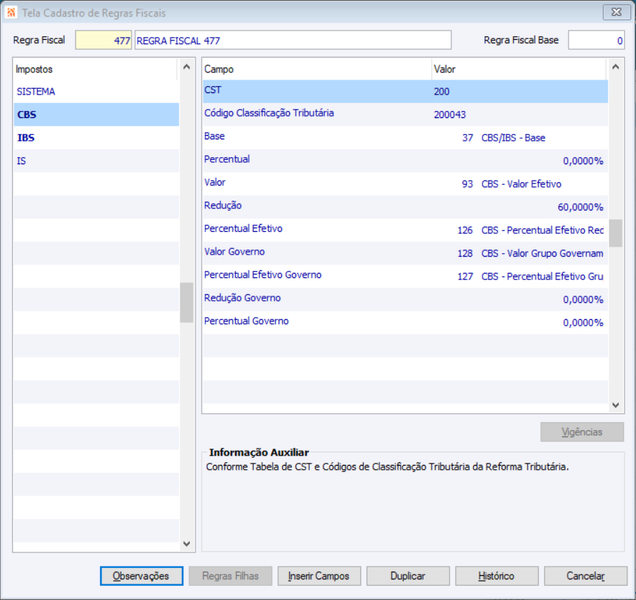Screen dimensions: 636x600
Task: Click the value 200043
Action: (x=450, y=115)
